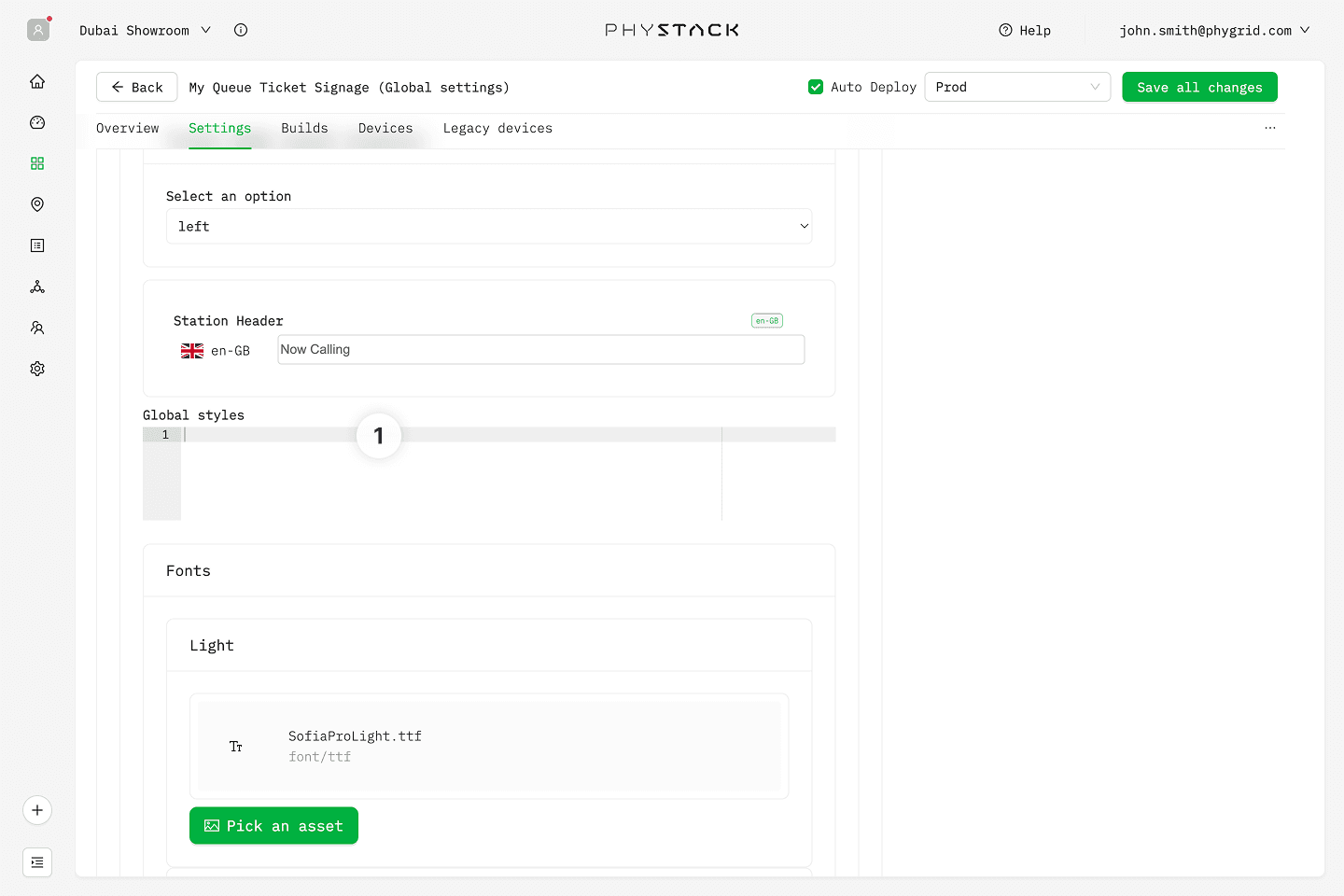Select the apps grid sidebar icon
1344x896 pixels.
click(x=37, y=163)
